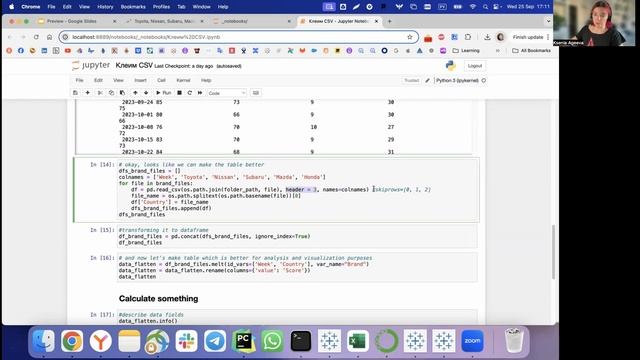This screenshot has height=360, width=640.
Task: Click the Wi-Fi icon in the macOS menu bar
Action: coord(473,7)
